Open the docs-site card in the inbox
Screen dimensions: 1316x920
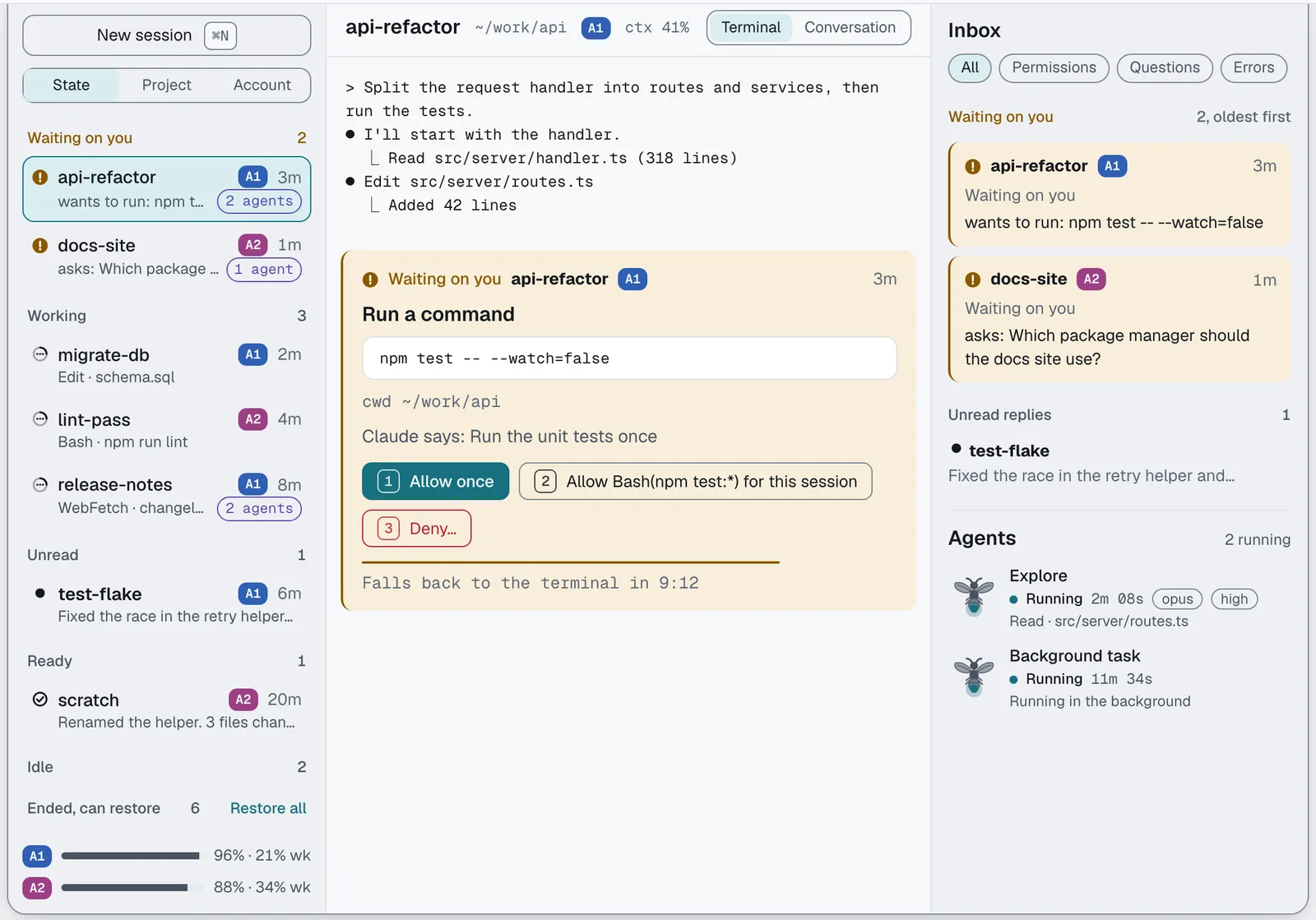1119,319
